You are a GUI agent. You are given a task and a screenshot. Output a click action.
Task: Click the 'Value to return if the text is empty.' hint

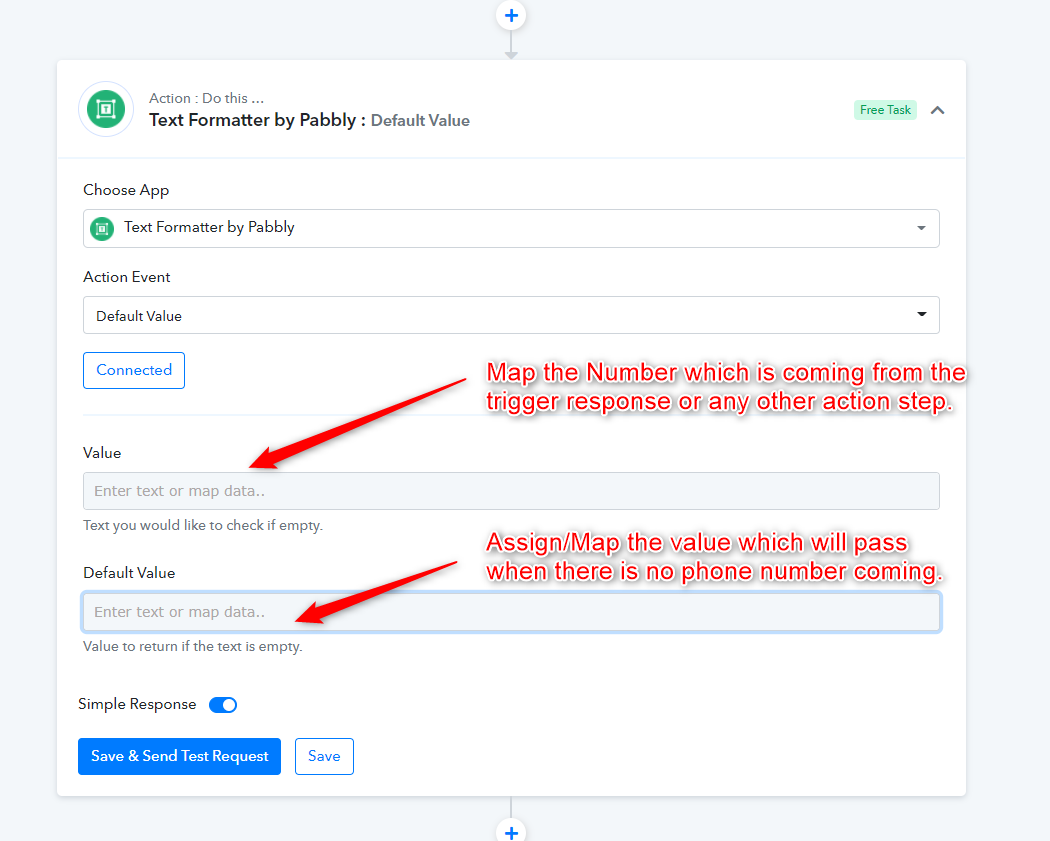193,646
